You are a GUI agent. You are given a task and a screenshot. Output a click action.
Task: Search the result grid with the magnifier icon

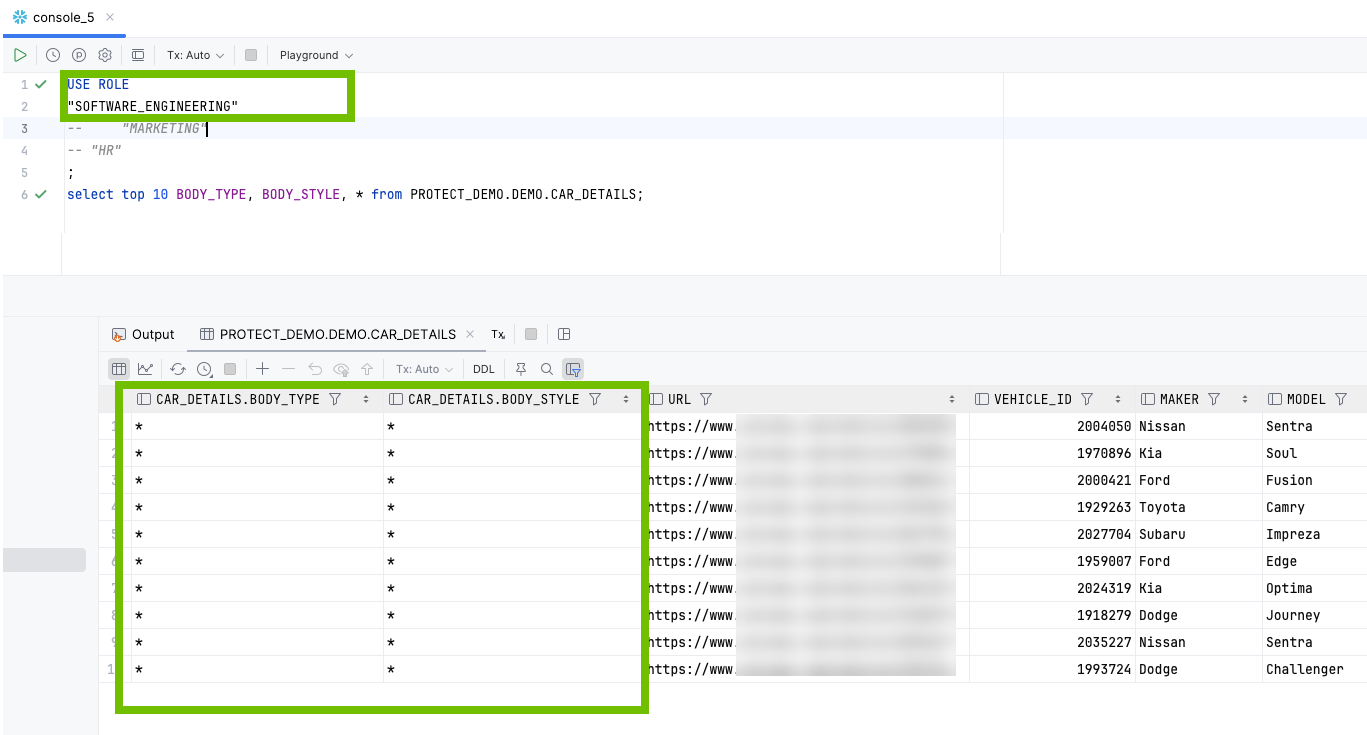(x=547, y=369)
